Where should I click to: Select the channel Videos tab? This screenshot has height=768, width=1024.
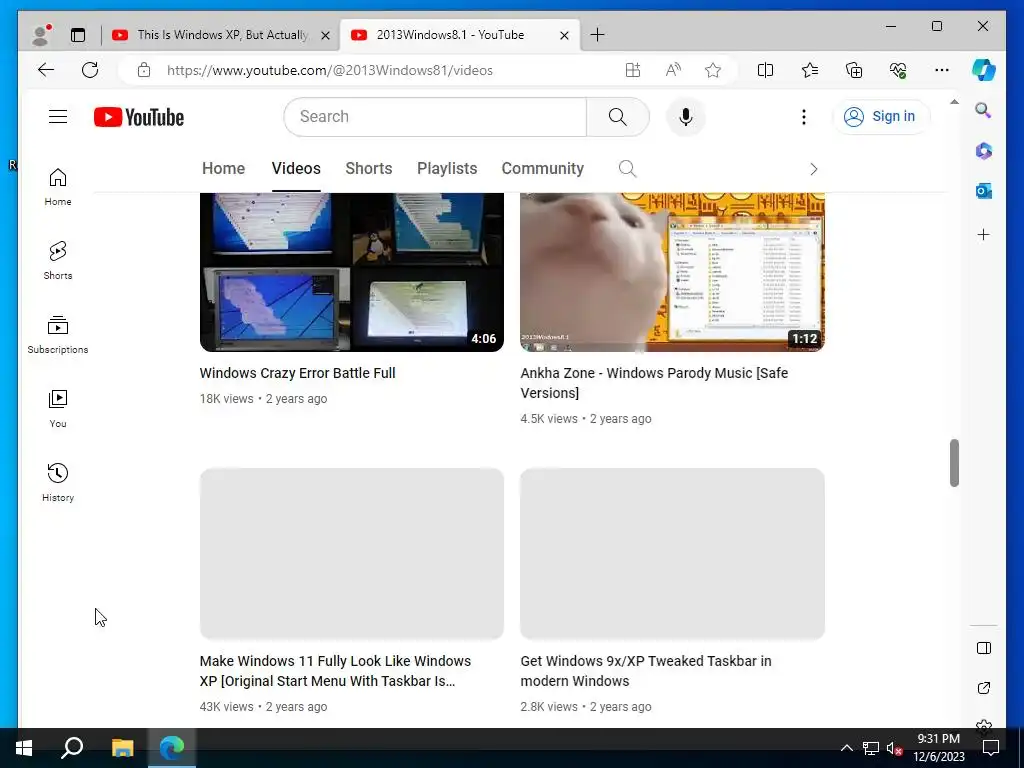296,168
